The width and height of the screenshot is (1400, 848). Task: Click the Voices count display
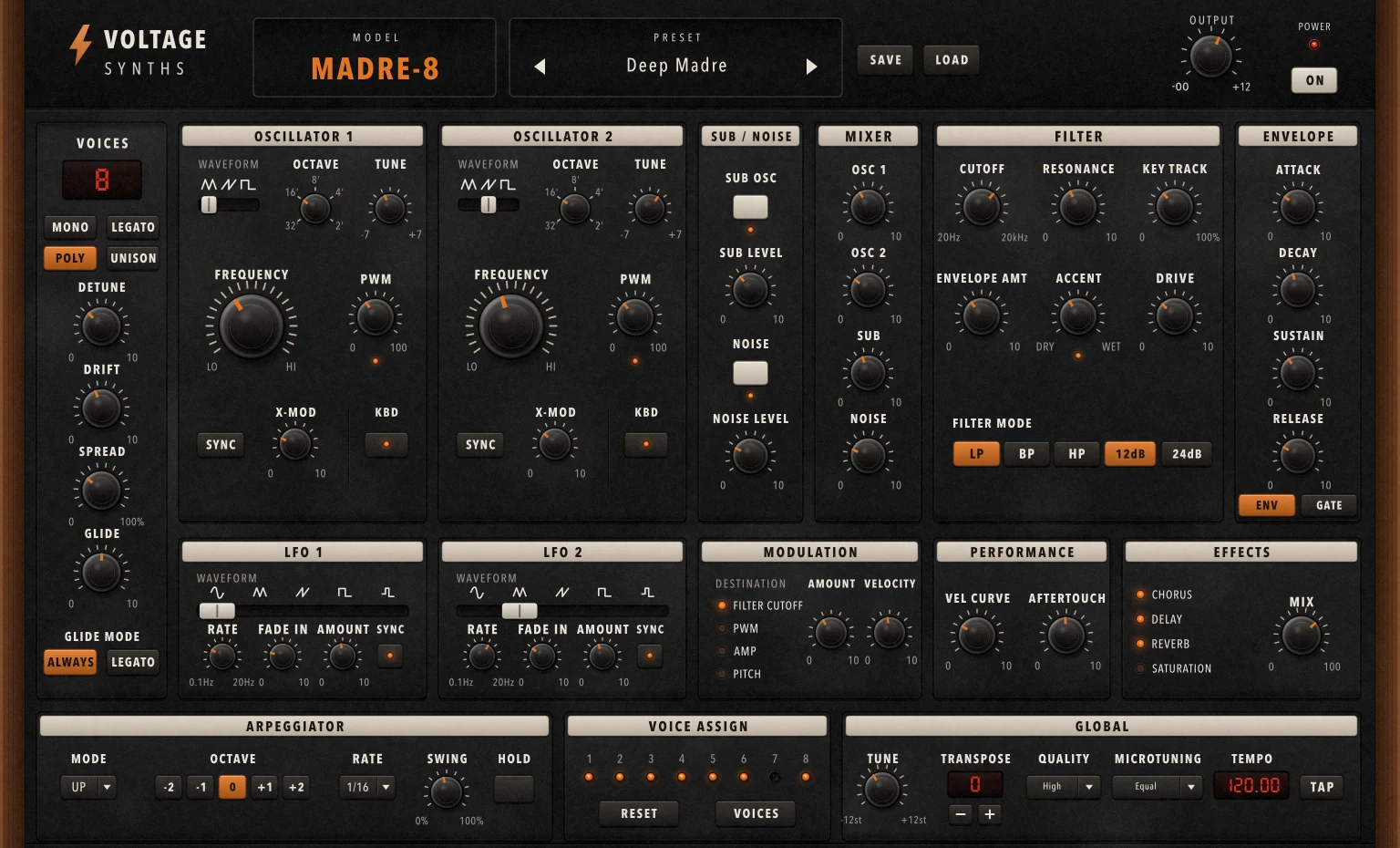(x=102, y=180)
